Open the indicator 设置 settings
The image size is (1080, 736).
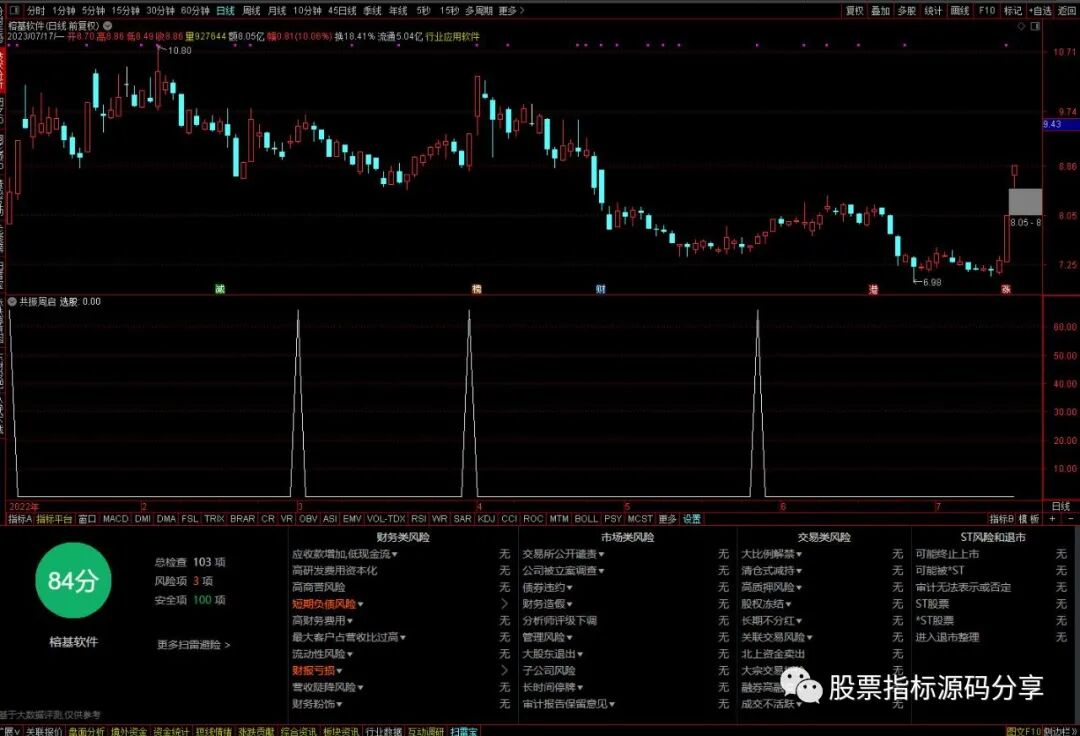pos(692,518)
